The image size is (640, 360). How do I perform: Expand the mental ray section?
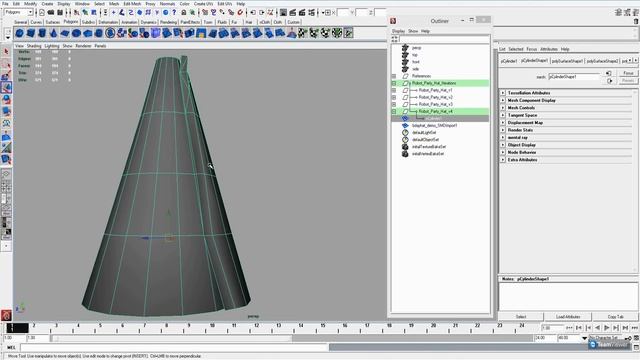(503, 138)
